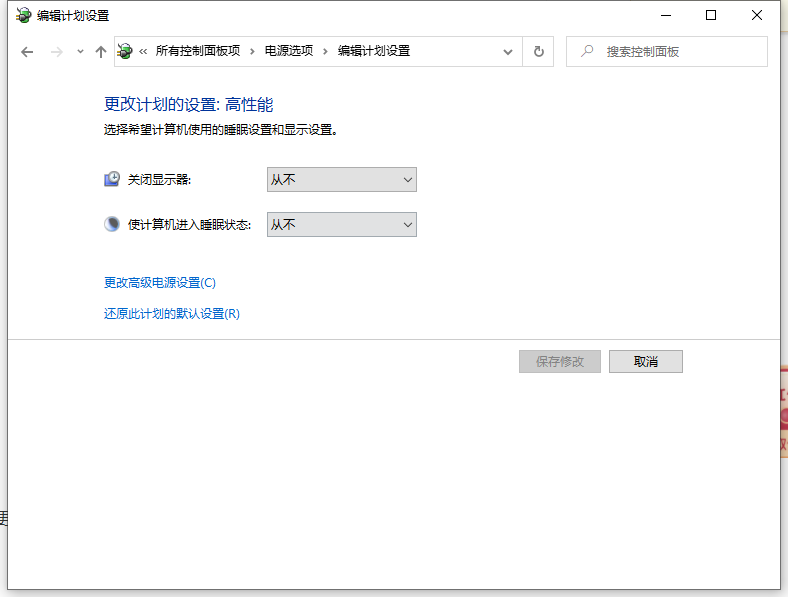This screenshot has width=788, height=597.
Task: Open 所有控制面板项 breadcrumb
Action: [x=198, y=51]
